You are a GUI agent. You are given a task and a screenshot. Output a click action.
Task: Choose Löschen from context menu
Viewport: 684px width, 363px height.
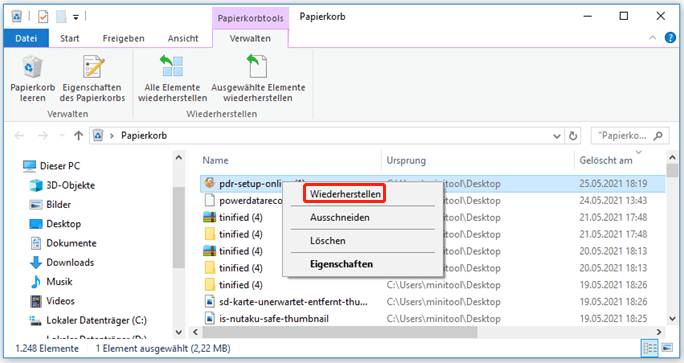tap(328, 241)
